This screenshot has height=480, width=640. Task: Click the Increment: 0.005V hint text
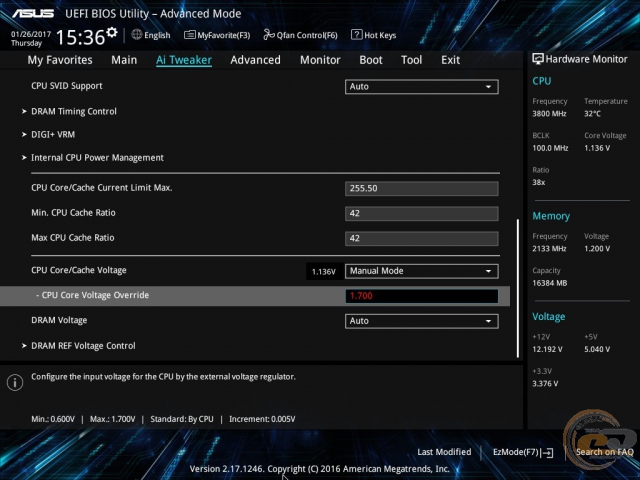[x=262, y=419]
